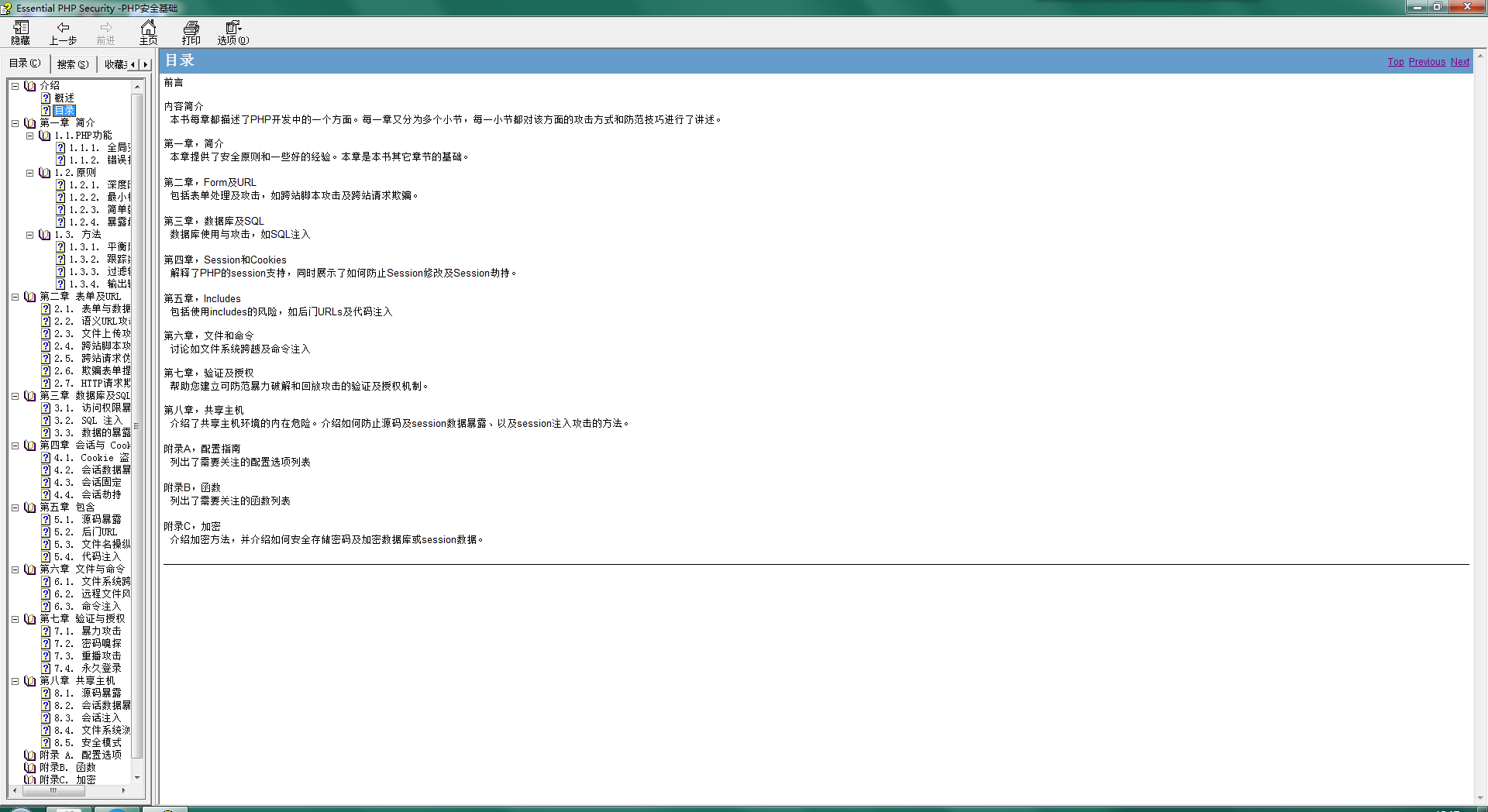The image size is (1488, 812).
Task: Click the book icon for 附录B. 函数
Action: [30, 768]
